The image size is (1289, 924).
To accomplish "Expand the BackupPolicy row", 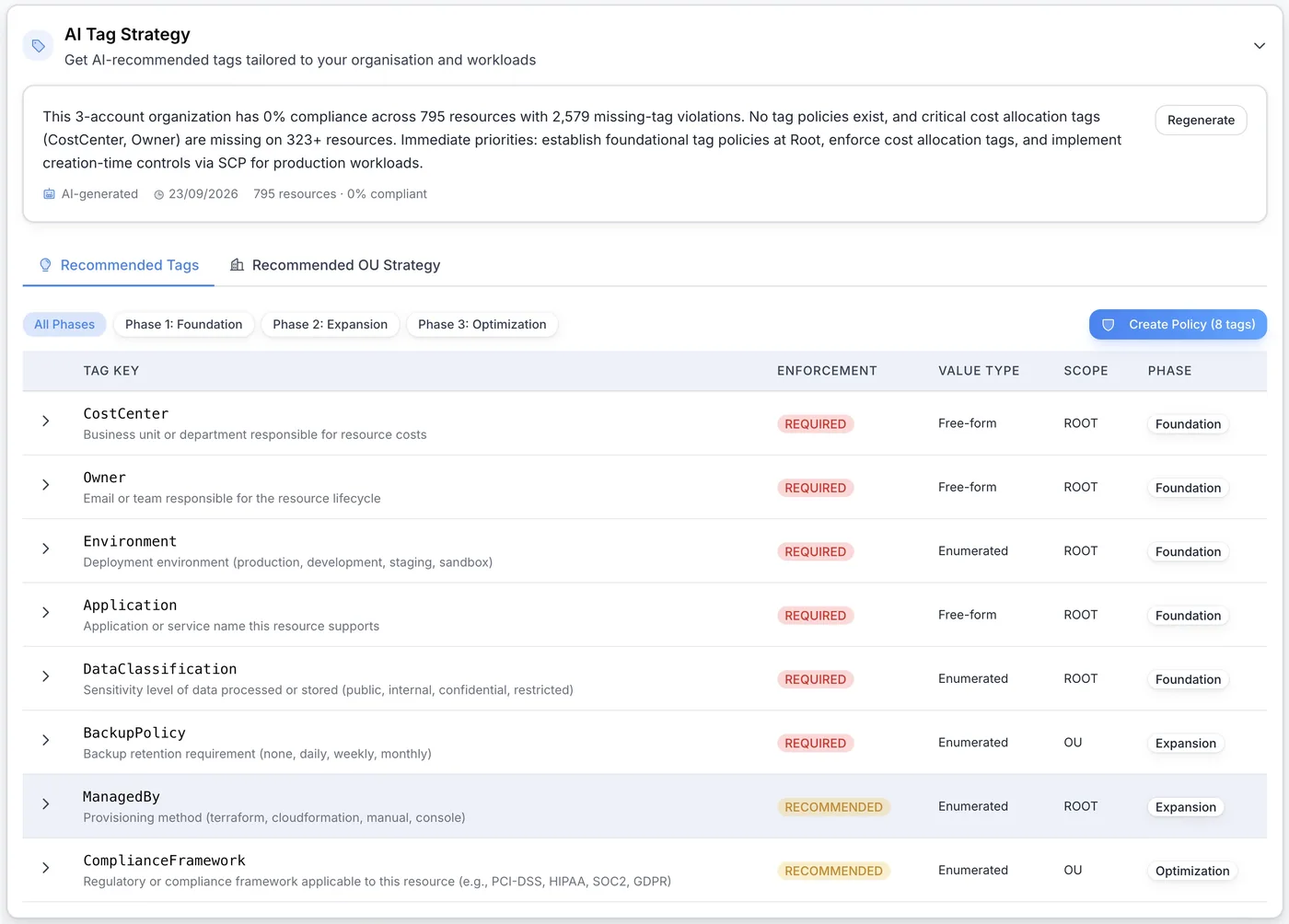I will 46,740.
